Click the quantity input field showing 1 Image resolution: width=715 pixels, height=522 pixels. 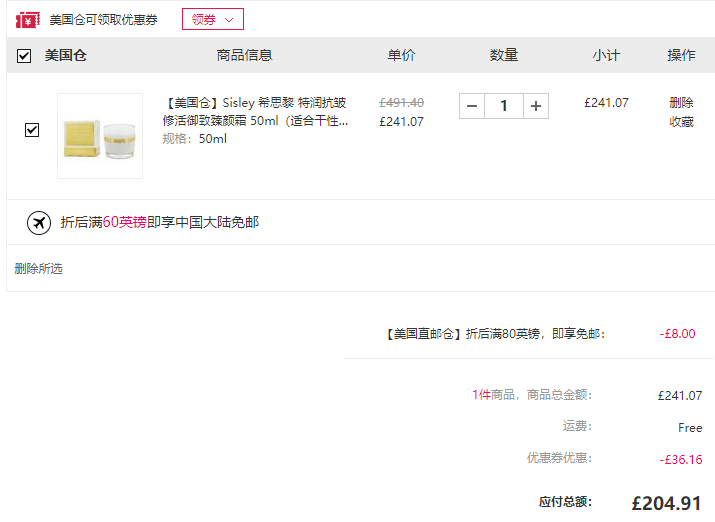[504, 106]
